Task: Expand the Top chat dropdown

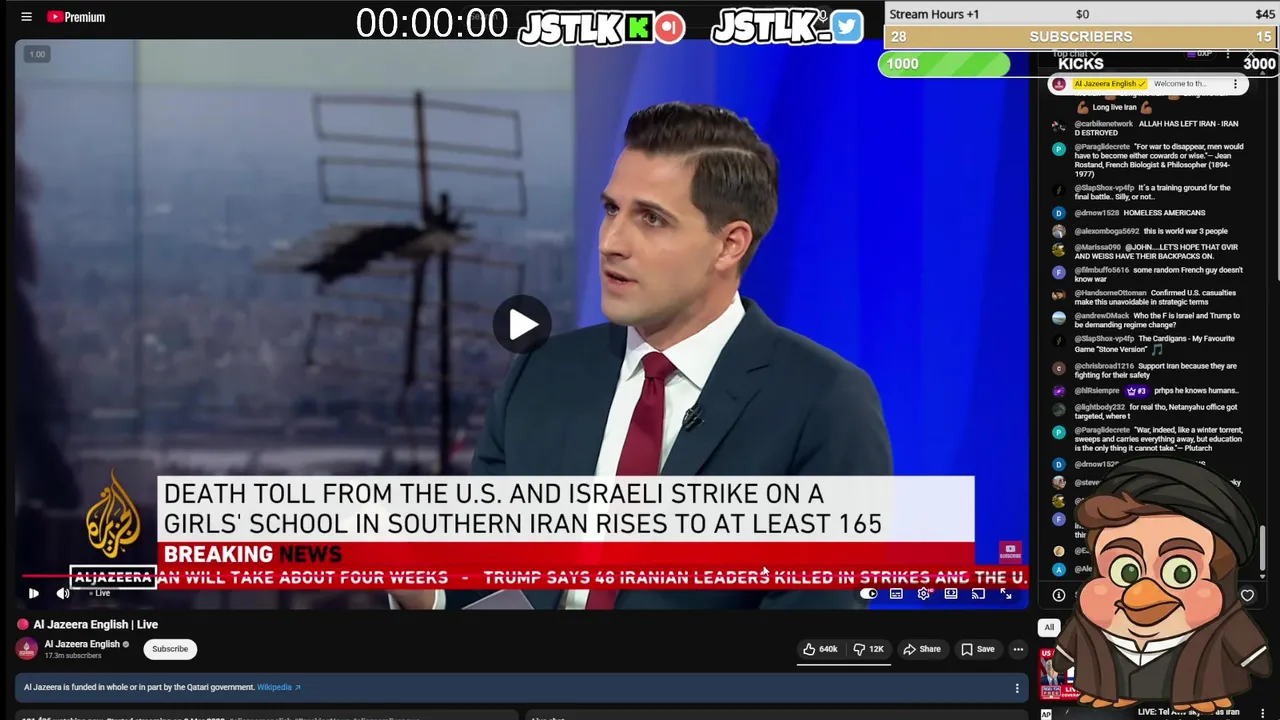Action: pyautogui.click(x=1074, y=53)
